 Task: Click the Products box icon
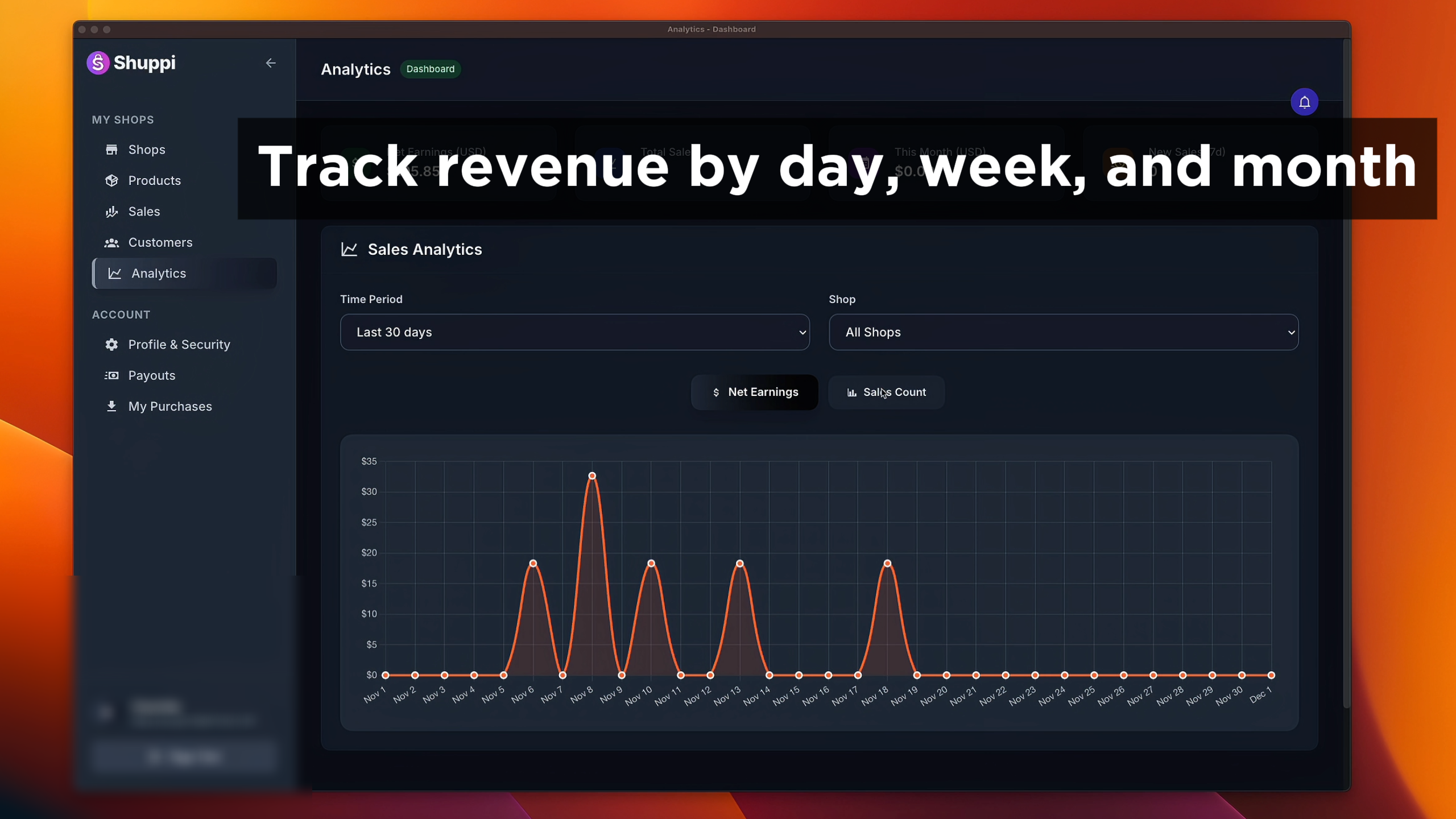pos(111,180)
